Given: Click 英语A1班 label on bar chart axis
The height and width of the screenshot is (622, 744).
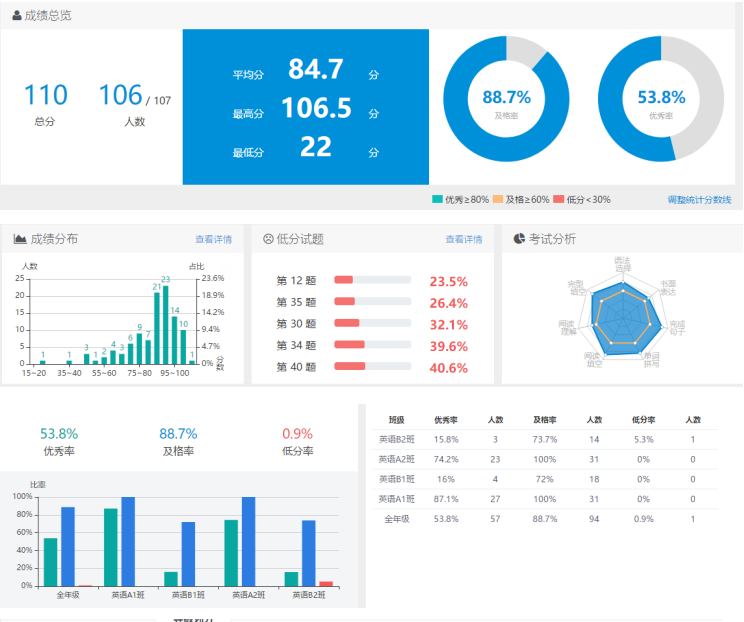Looking at the screenshot, I should click(x=128, y=595).
